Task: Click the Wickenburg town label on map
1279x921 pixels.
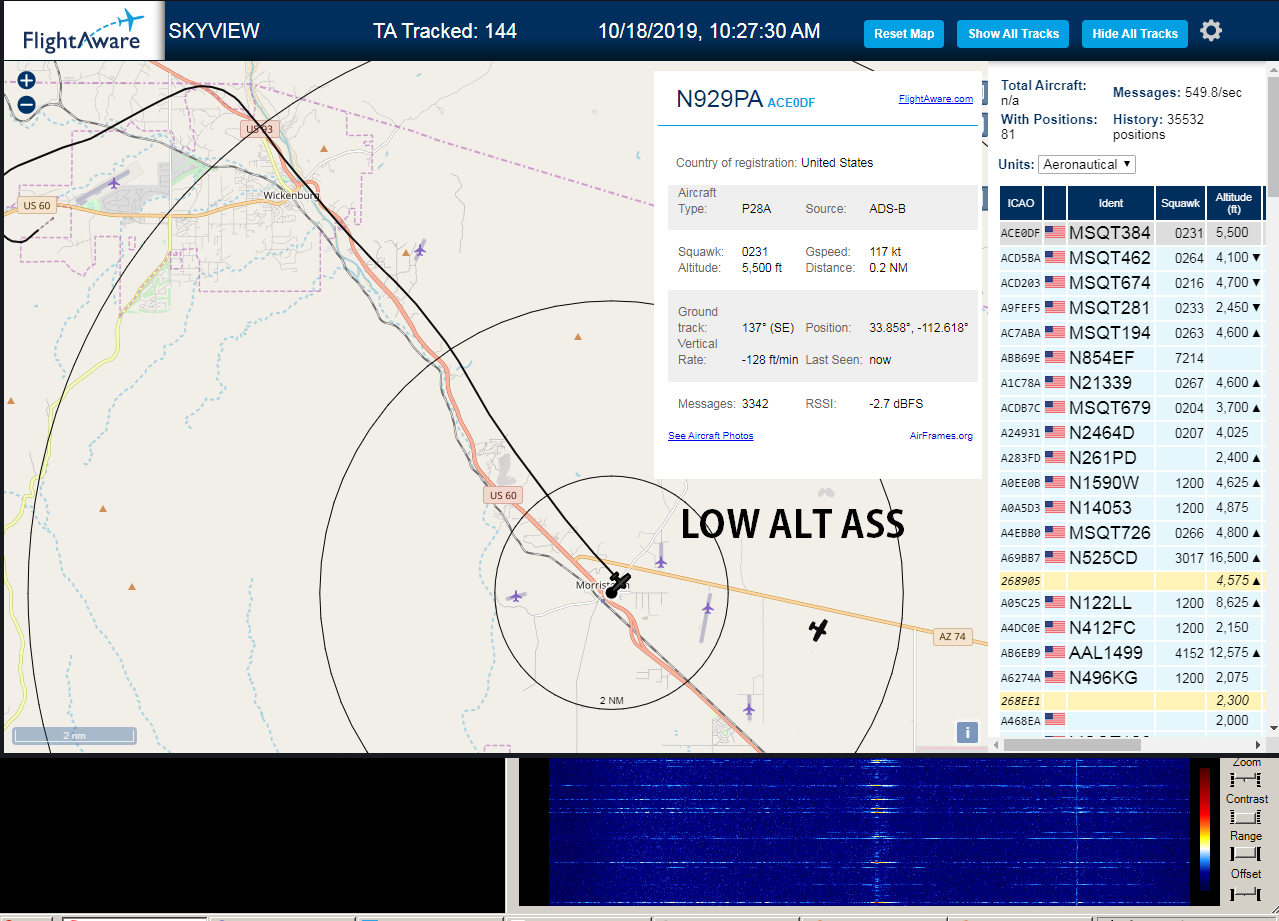Action: (291, 195)
